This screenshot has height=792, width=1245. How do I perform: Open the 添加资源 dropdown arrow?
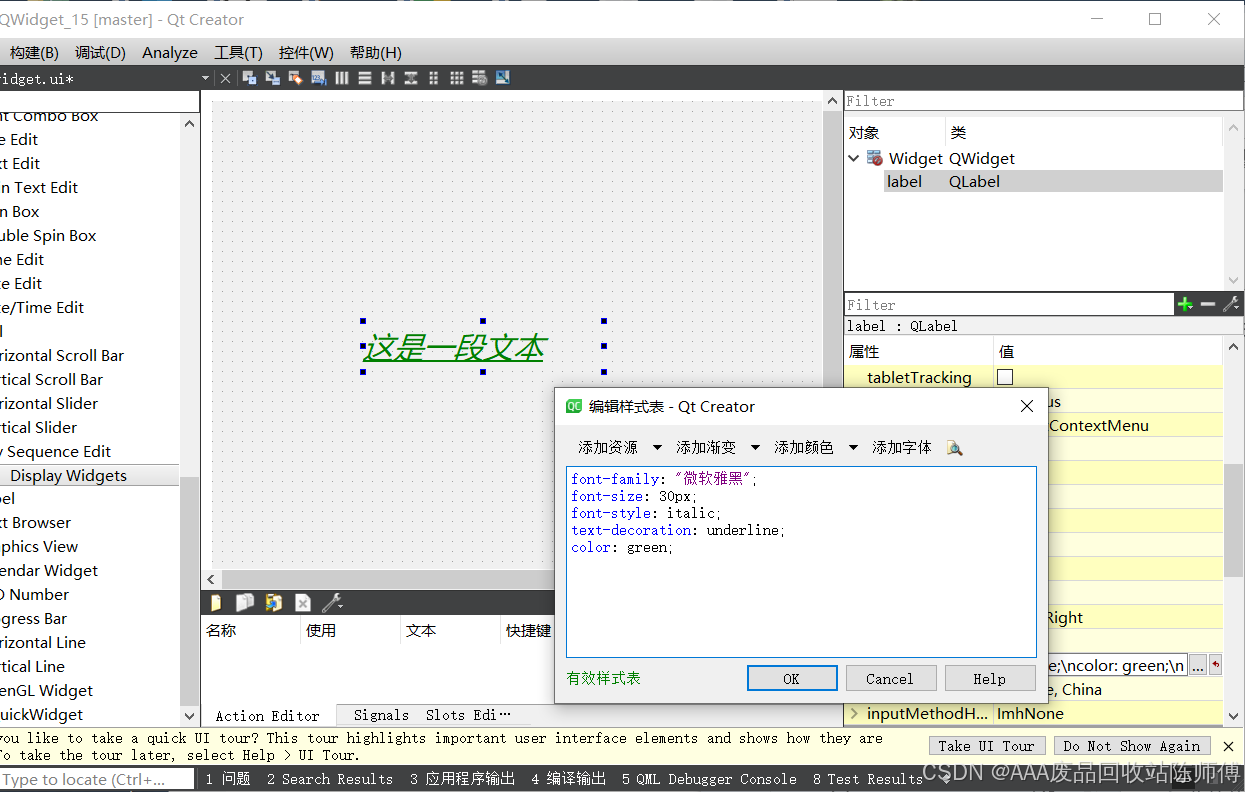[x=657, y=447]
